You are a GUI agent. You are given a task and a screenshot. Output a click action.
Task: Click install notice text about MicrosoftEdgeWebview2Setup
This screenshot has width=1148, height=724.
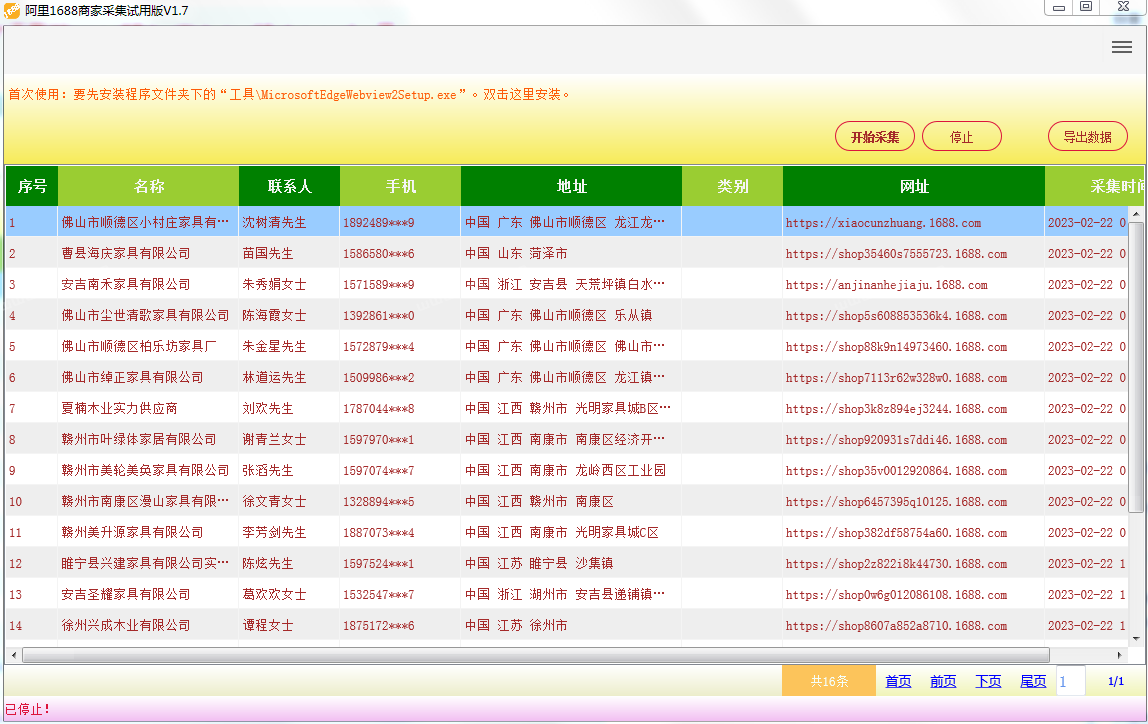click(x=288, y=94)
